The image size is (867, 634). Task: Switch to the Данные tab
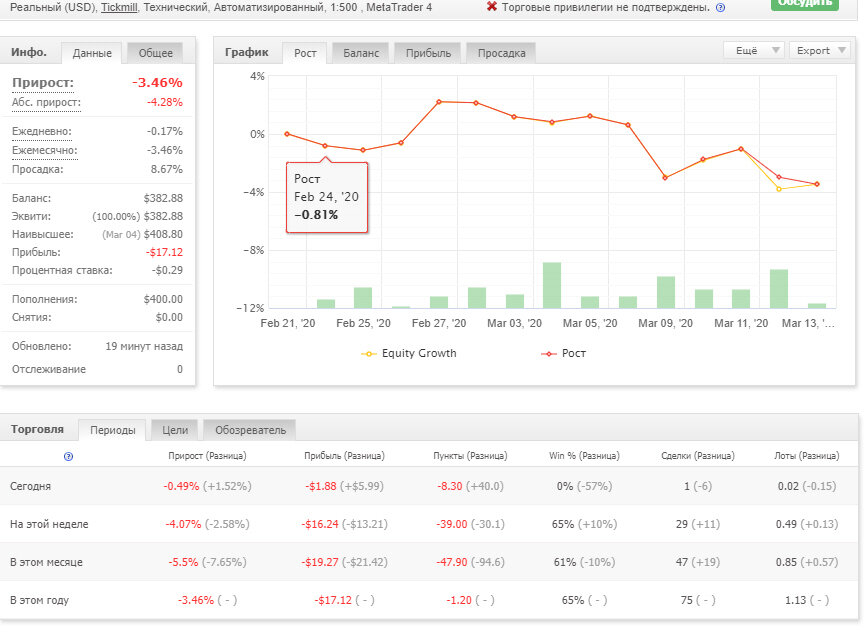click(92, 53)
